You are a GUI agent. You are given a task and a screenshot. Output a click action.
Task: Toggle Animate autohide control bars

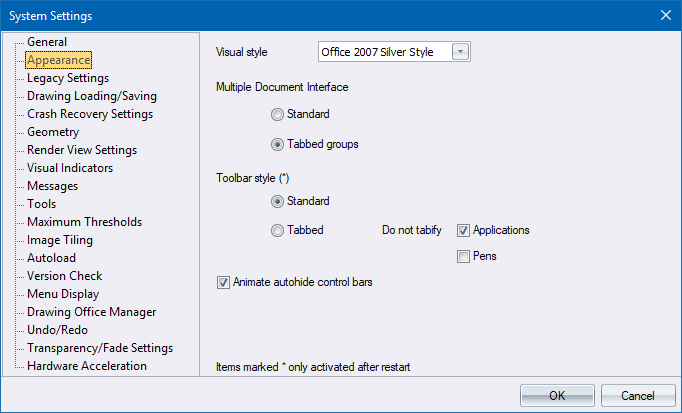pyautogui.click(x=223, y=283)
